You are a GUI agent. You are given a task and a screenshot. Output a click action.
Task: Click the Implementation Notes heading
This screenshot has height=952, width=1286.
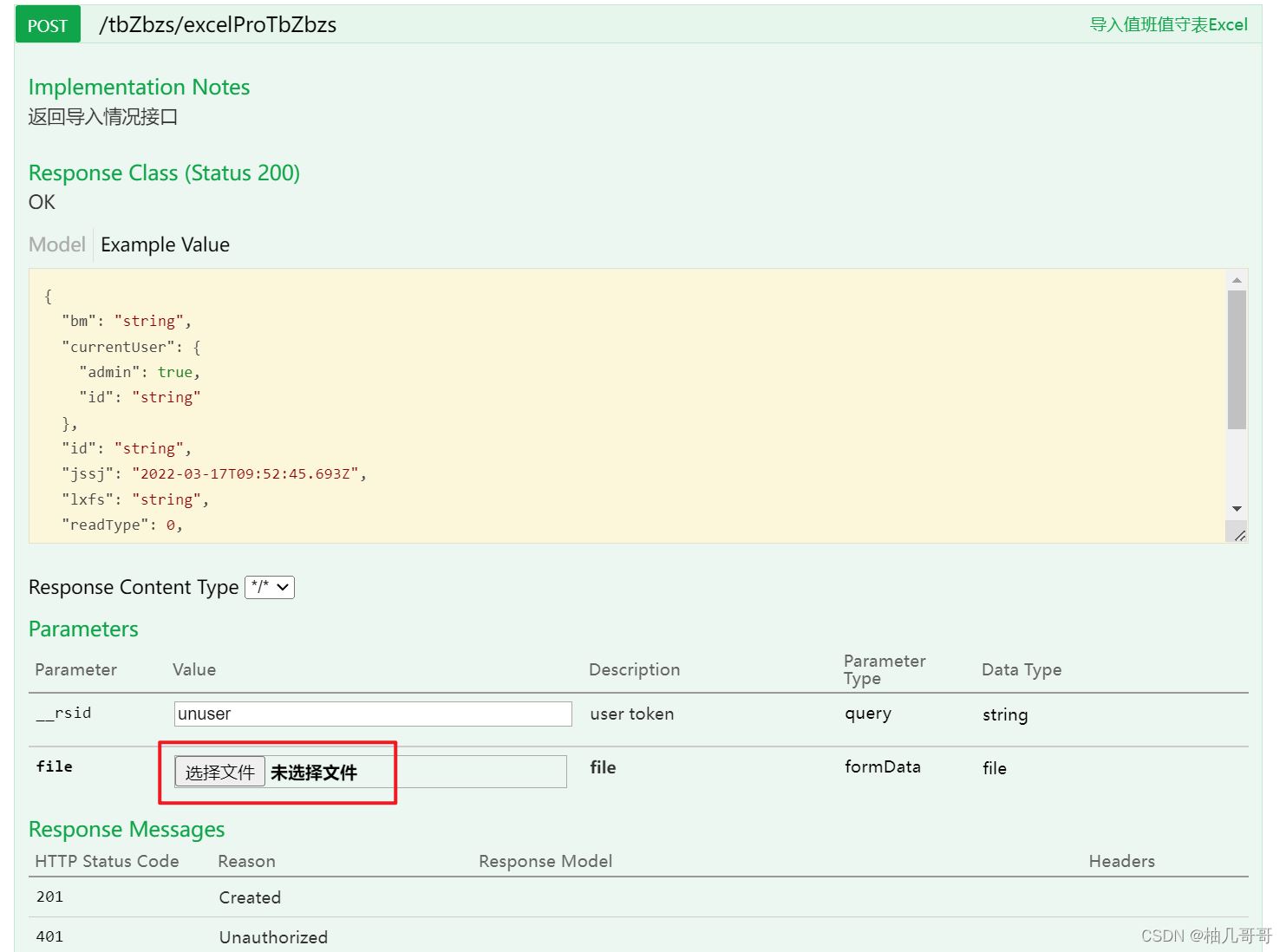click(x=139, y=87)
